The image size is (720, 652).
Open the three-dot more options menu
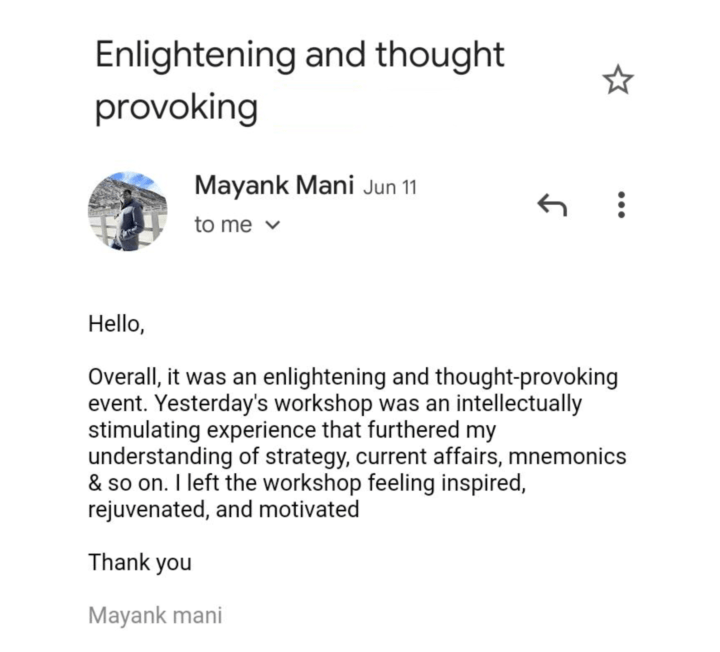point(621,205)
